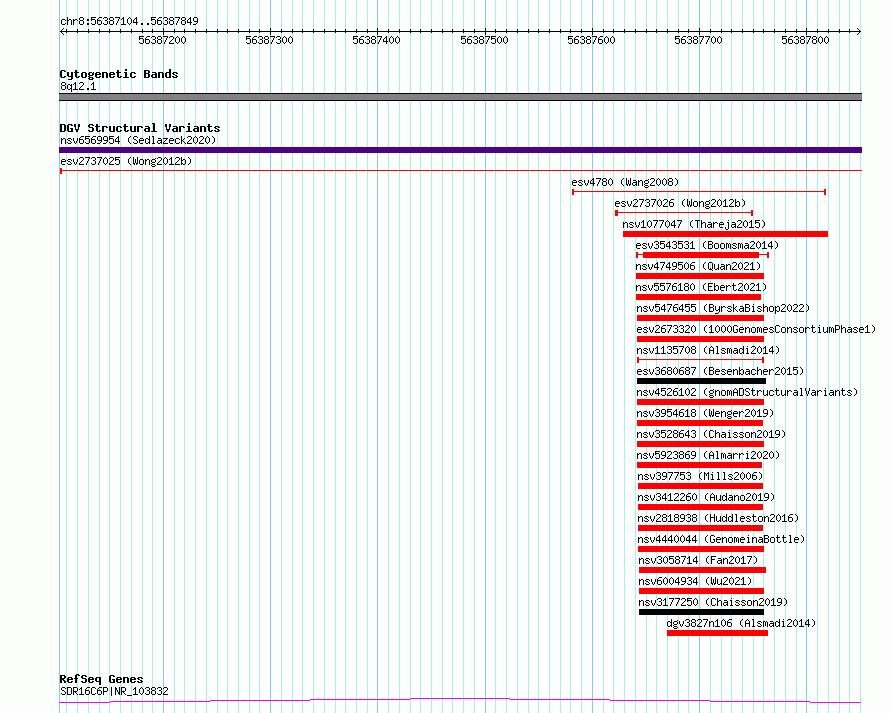Screen dimensions: 890x713
Task: Open the esv2737025 (Wong2012b) variant label
Action: tap(126, 161)
